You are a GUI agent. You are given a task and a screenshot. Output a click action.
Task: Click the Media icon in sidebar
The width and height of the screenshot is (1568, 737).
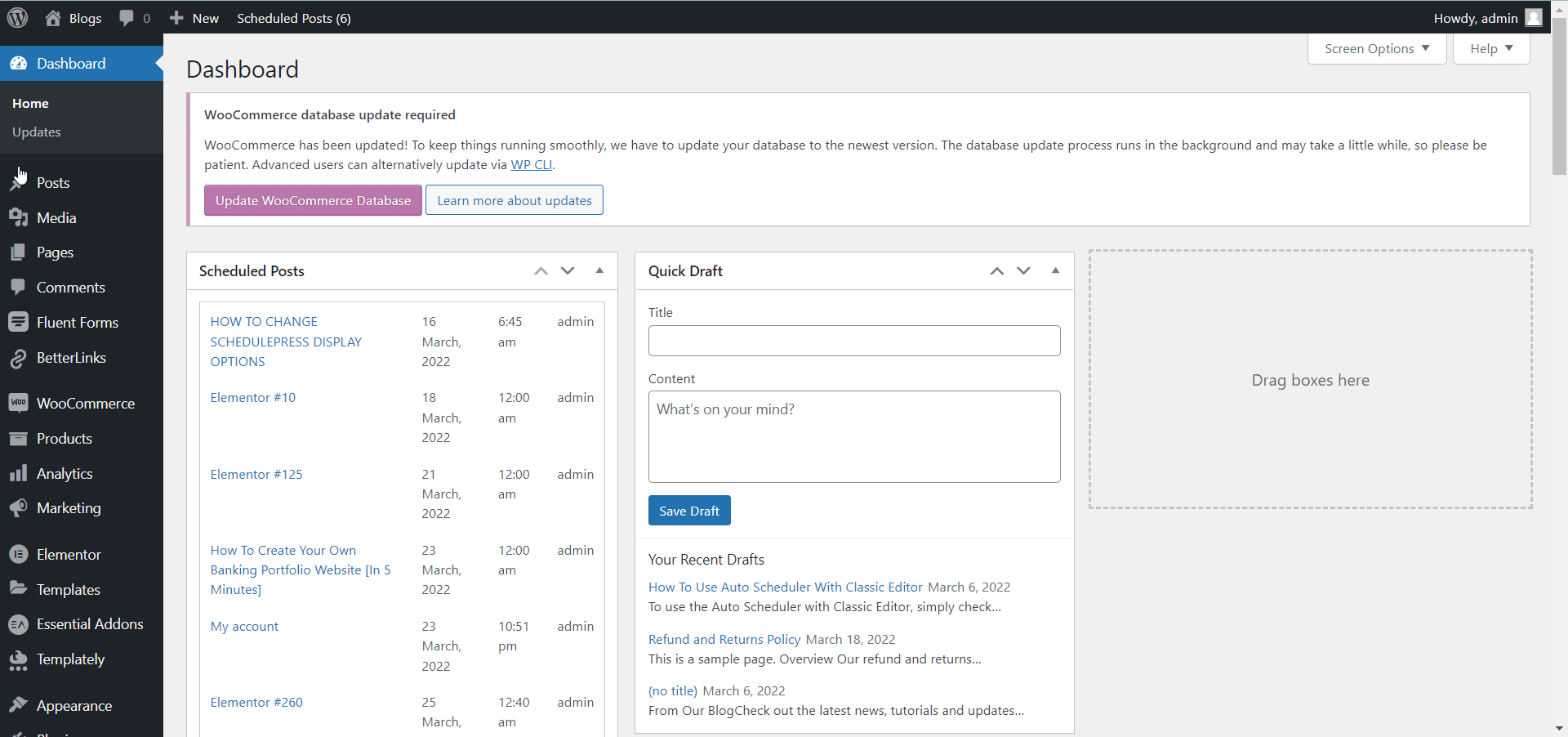(19, 217)
